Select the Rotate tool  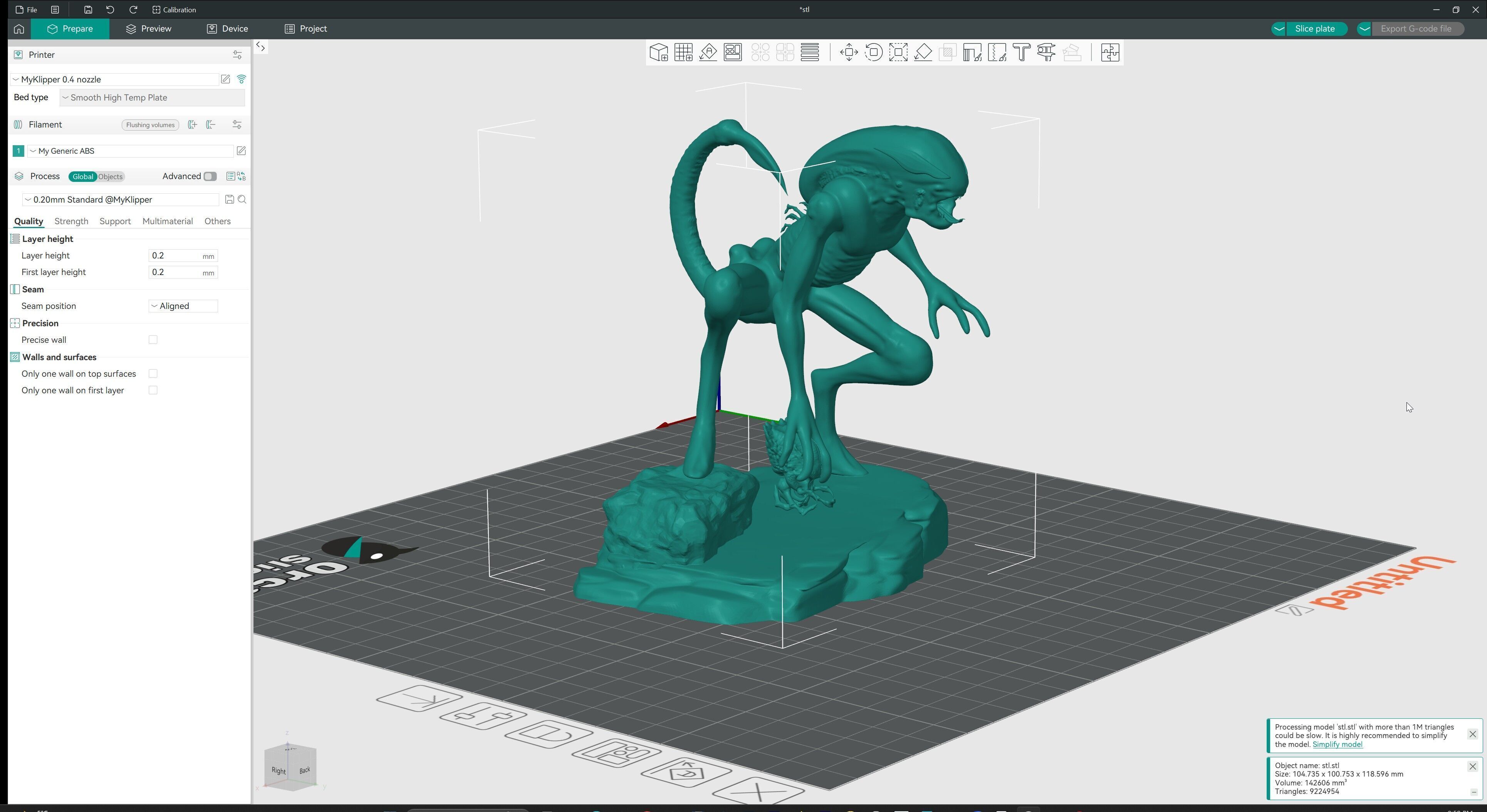pyautogui.click(x=874, y=52)
